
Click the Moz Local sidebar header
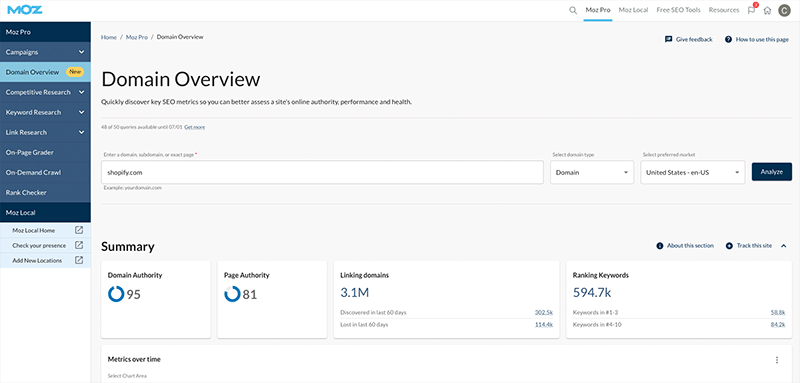tap(45, 213)
